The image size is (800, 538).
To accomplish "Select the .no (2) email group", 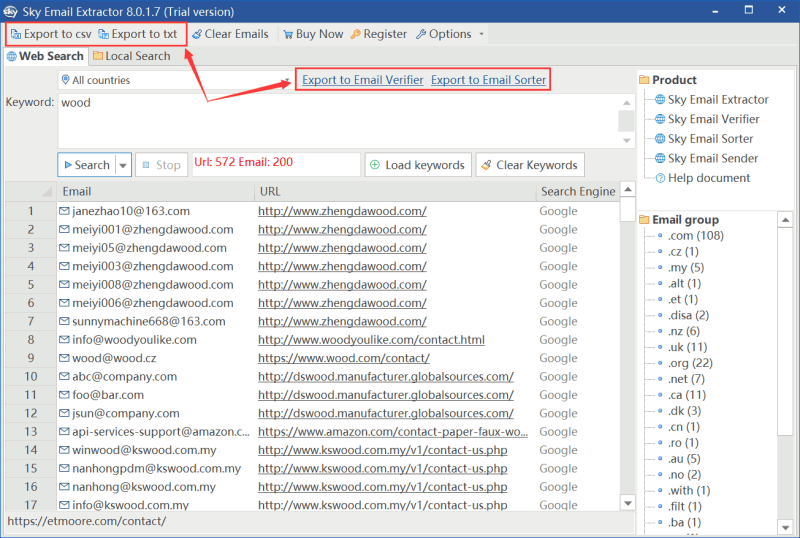I will (x=684, y=475).
